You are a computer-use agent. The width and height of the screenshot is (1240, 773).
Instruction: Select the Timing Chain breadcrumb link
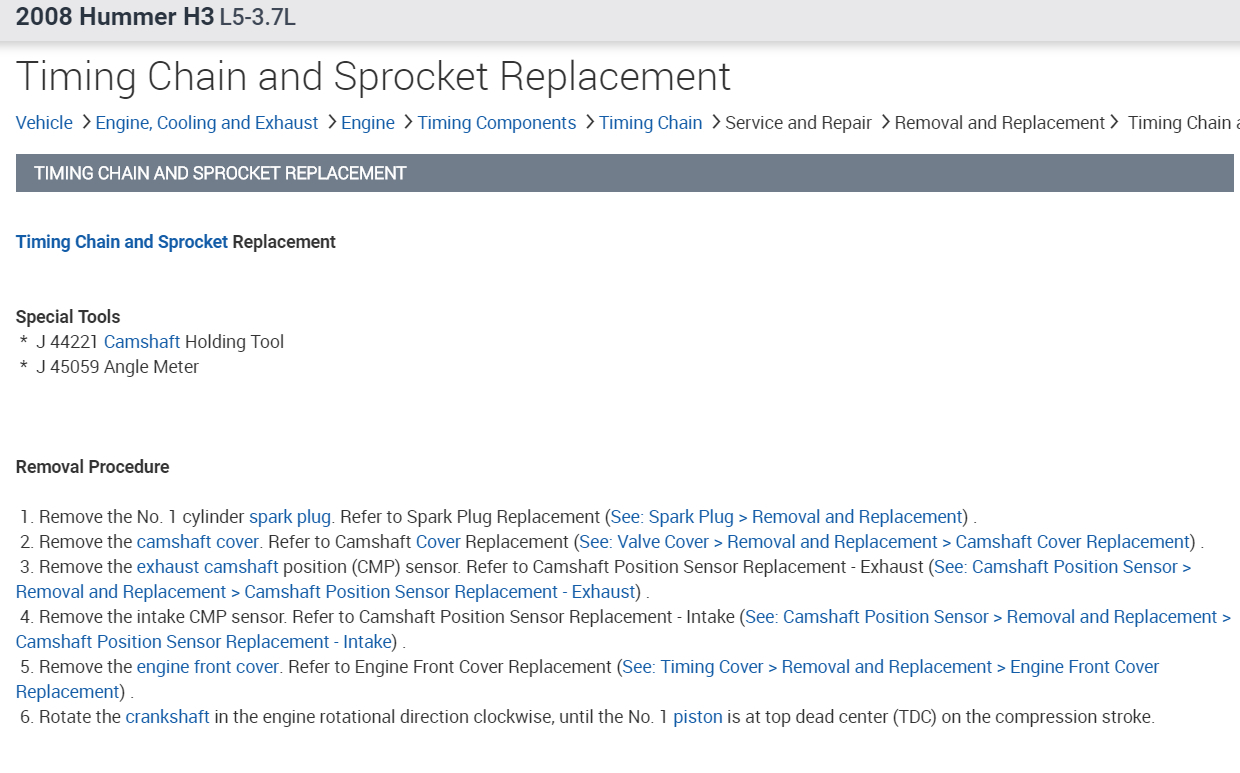click(x=651, y=123)
